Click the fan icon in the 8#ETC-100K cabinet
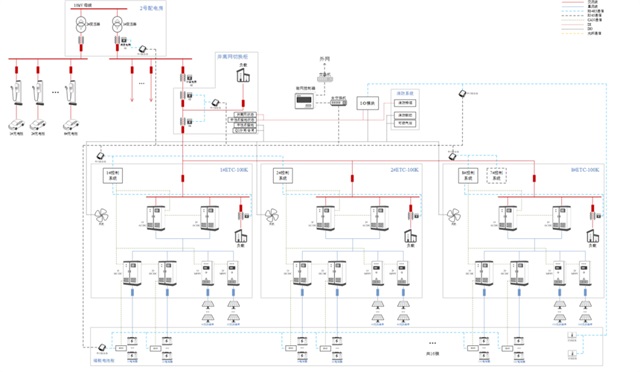 [453, 215]
